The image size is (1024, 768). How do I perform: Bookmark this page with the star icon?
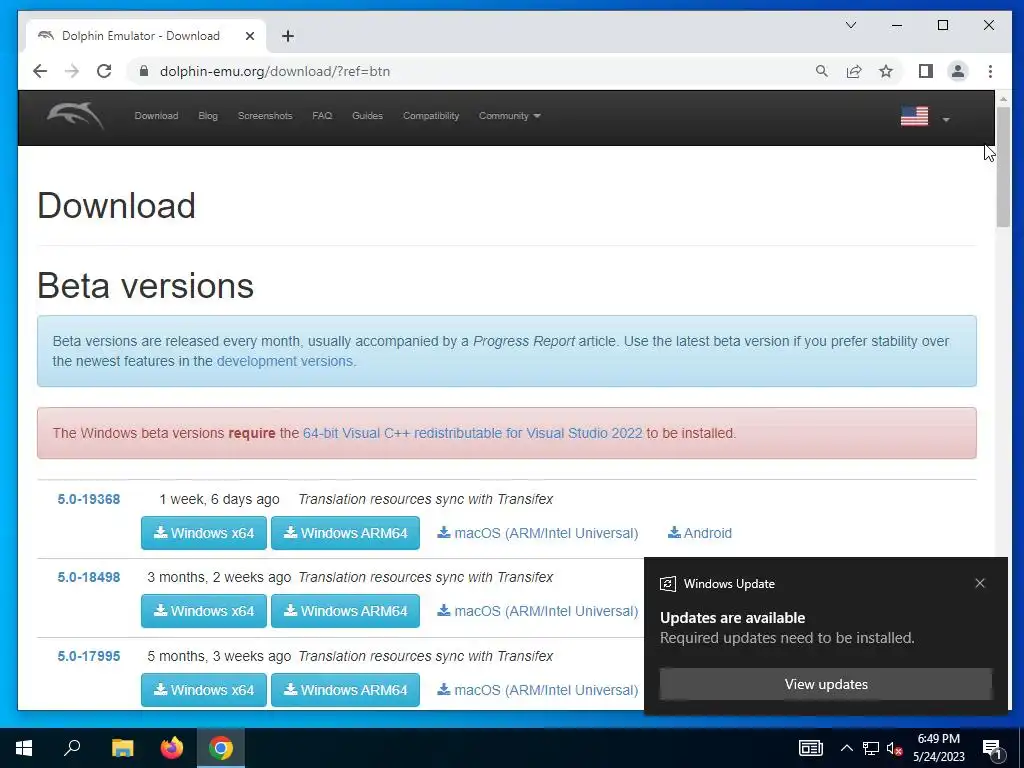click(886, 71)
